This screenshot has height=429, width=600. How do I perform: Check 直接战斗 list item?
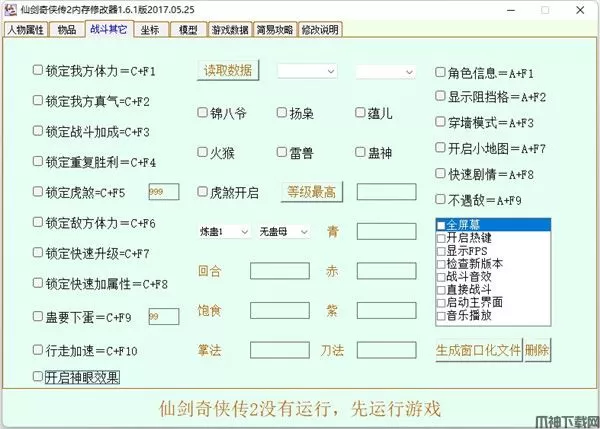tap(441, 290)
